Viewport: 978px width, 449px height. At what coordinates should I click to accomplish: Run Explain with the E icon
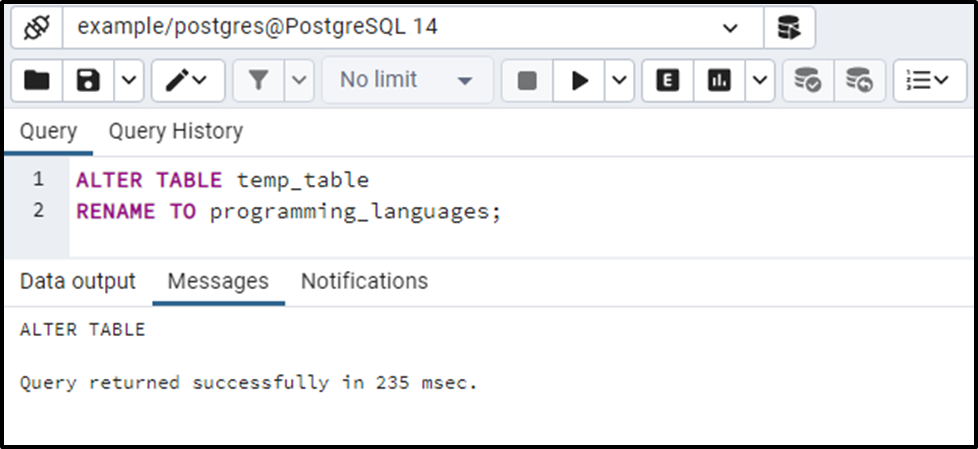(668, 80)
